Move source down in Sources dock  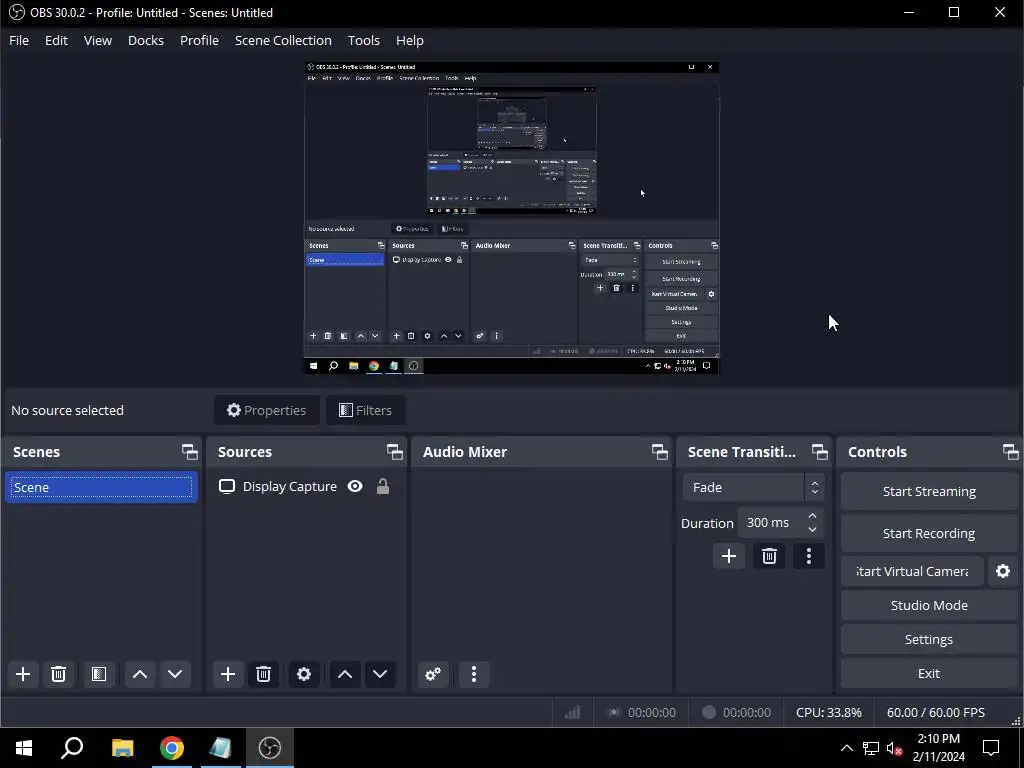point(380,674)
